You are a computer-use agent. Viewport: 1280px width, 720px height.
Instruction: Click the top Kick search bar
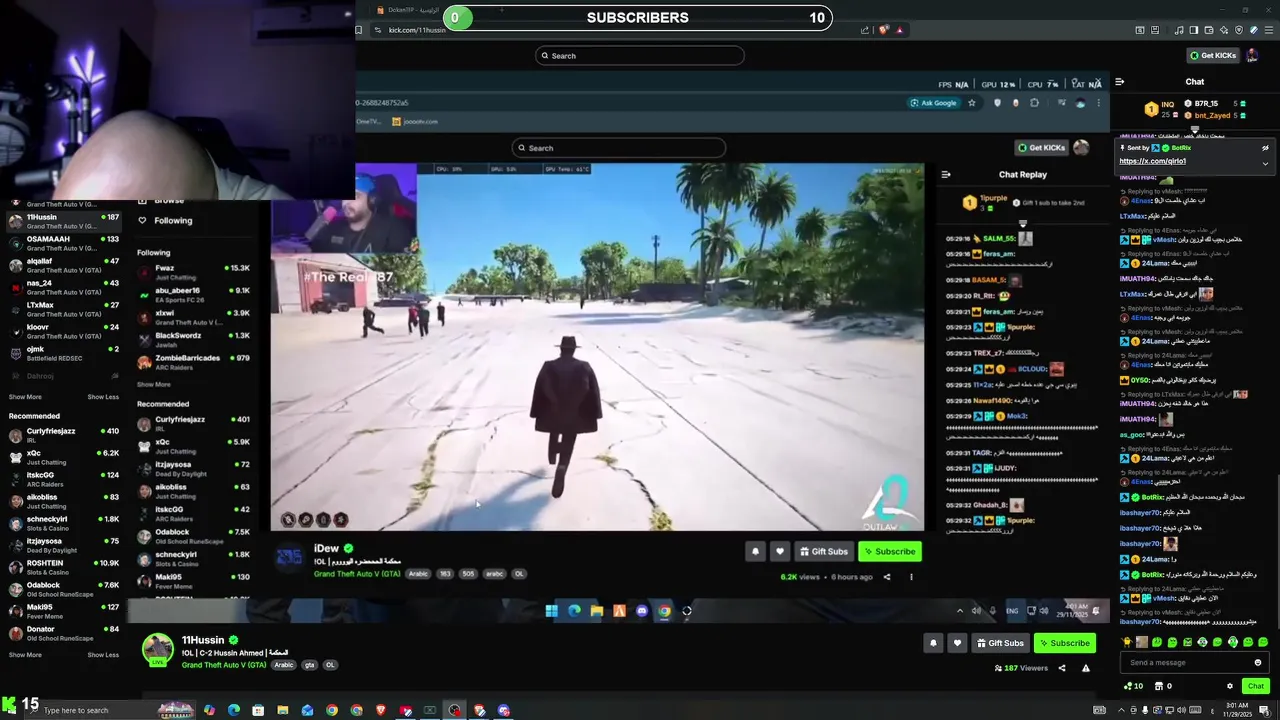(x=640, y=56)
